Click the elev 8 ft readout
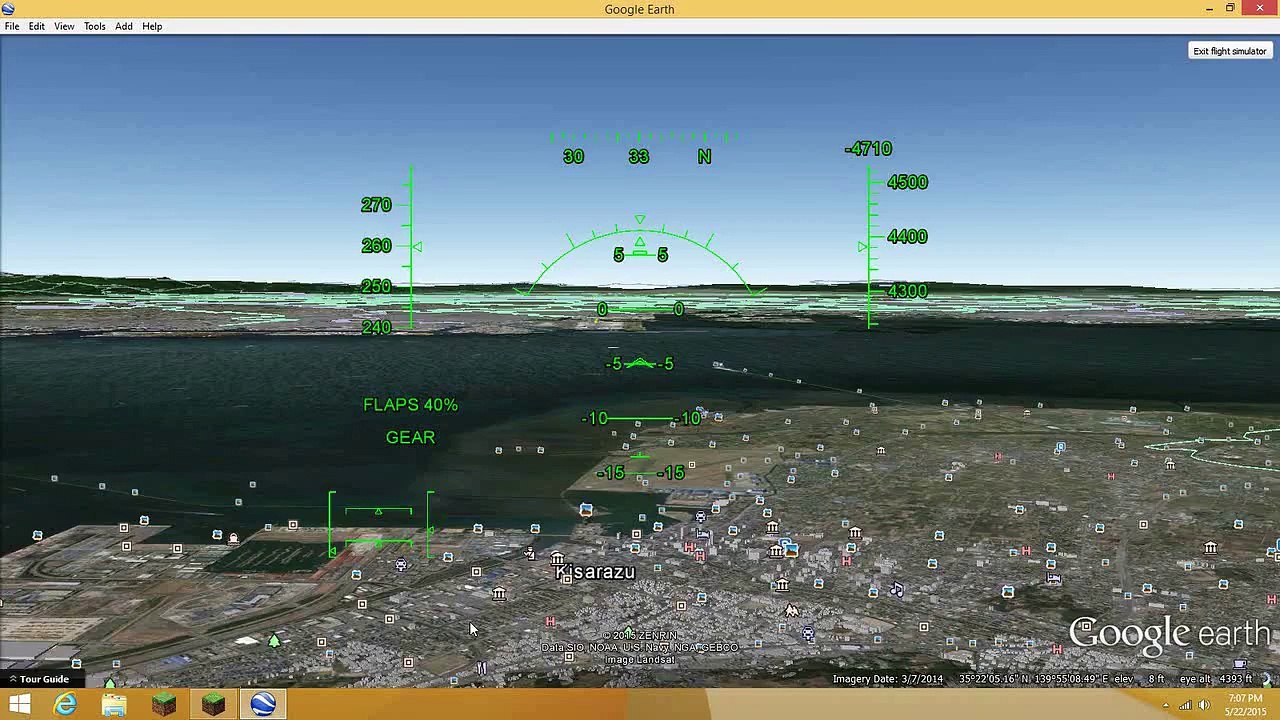Image resolution: width=1280 pixels, height=720 pixels. coord(1139,679)
